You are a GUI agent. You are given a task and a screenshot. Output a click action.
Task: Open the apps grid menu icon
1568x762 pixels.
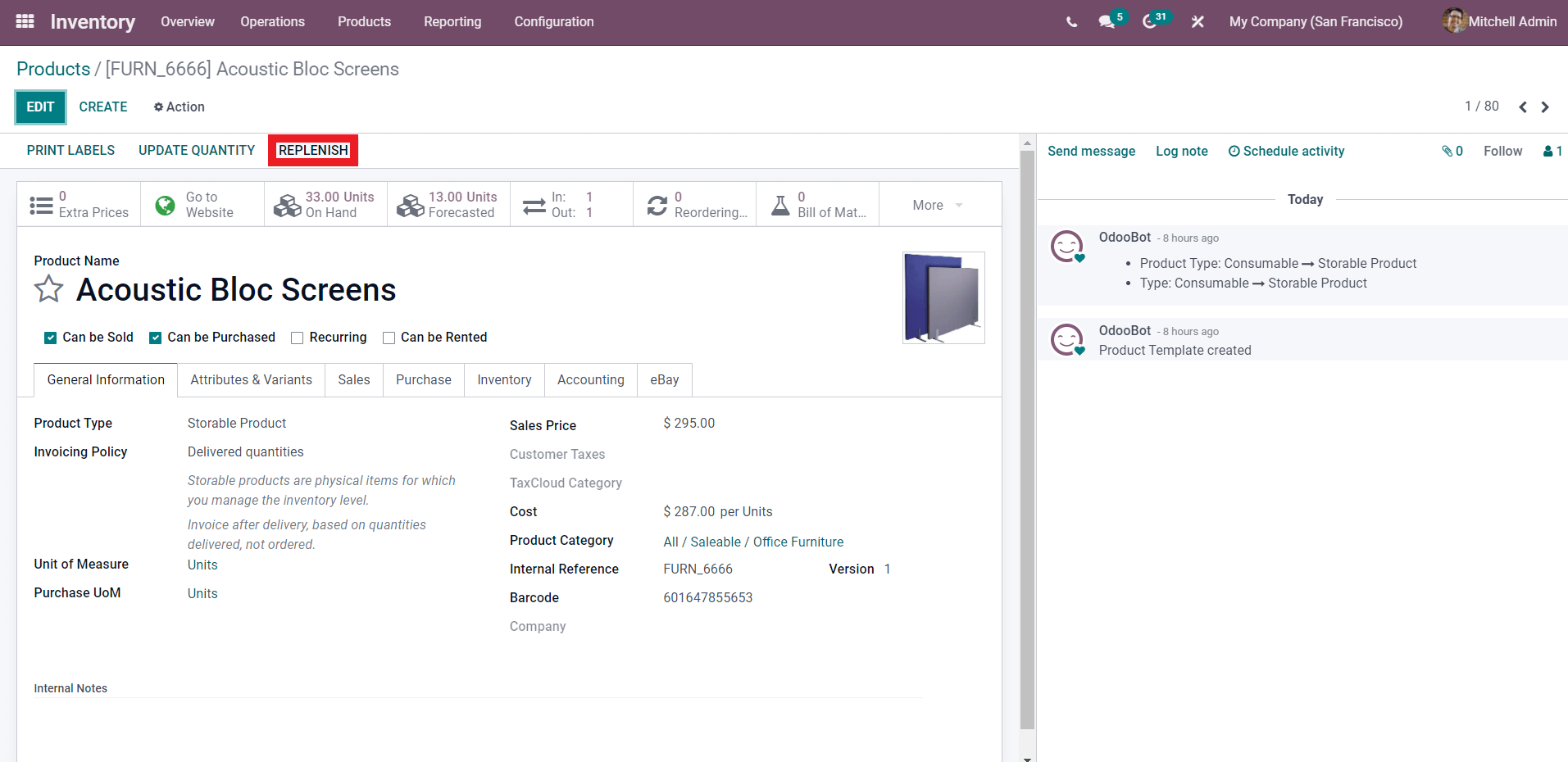tap(25, 21)
